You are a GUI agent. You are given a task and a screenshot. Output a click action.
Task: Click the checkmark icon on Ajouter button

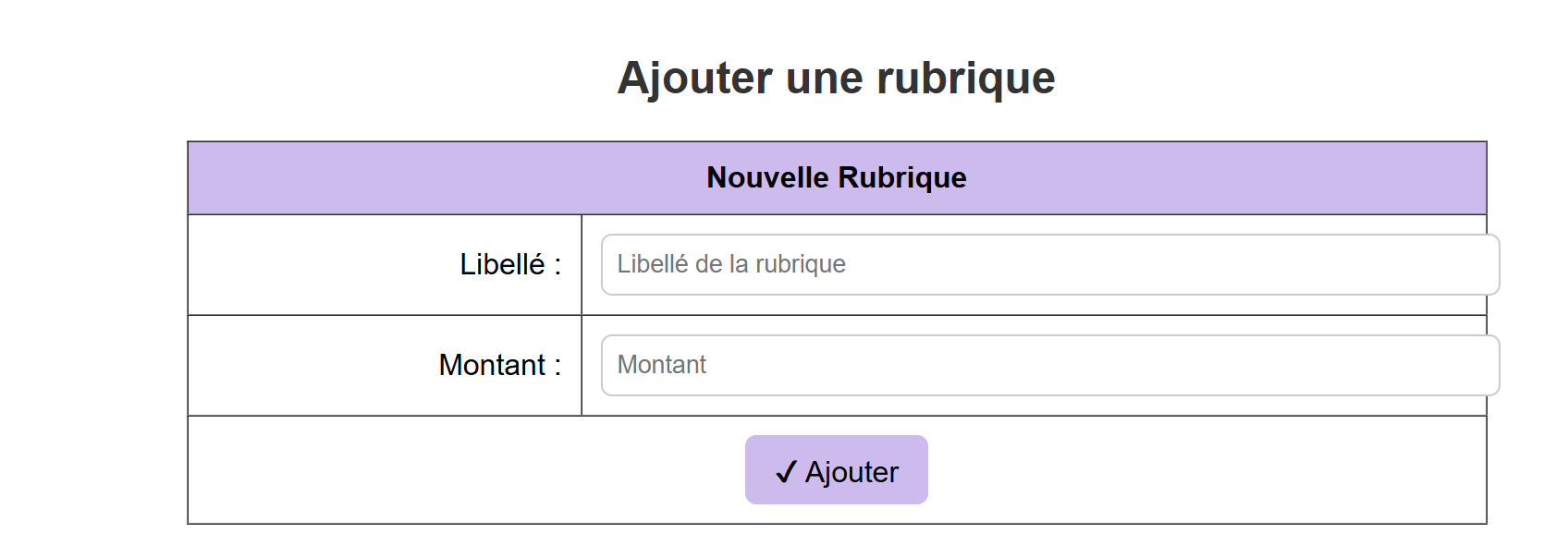tap(786, 472)
